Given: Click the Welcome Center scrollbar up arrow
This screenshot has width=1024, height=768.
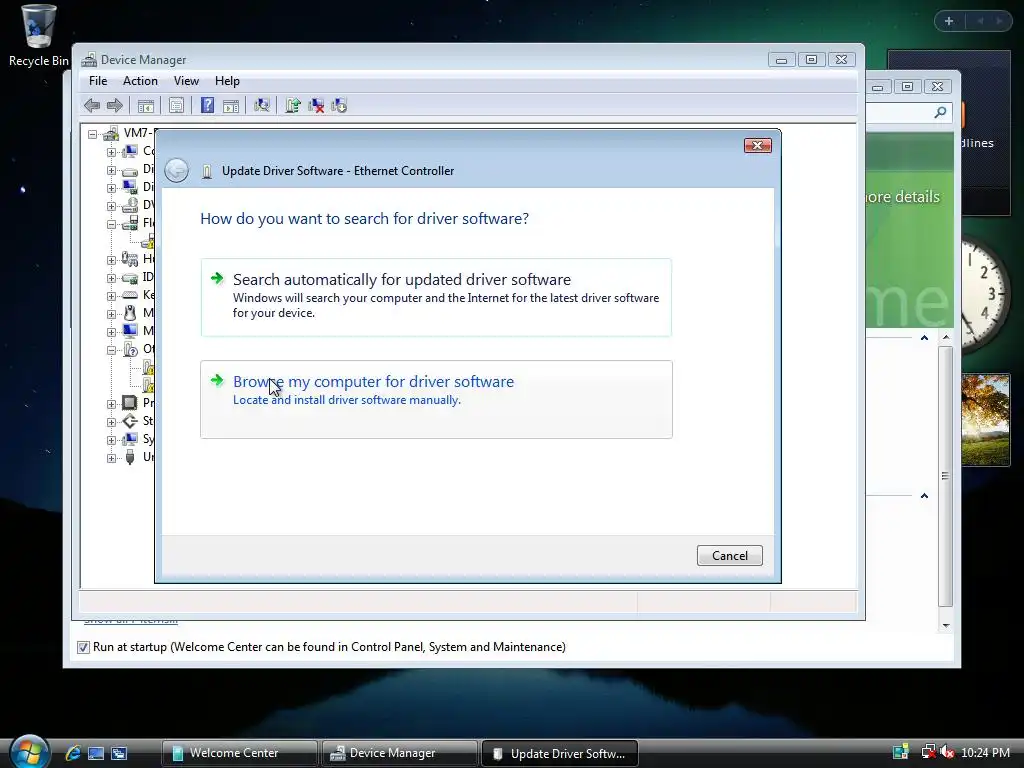Looking at the screenshot, I should coord(946,337).
